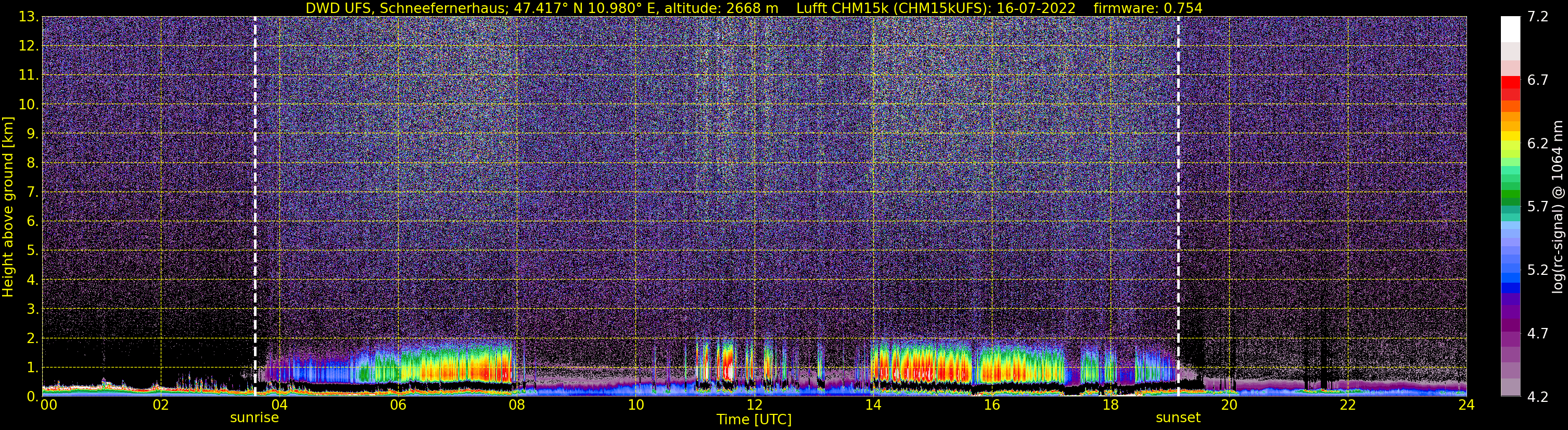Click the height axis tick '3.'
1568x430 pixels.
pyautogui.click(x=32, y=309)
